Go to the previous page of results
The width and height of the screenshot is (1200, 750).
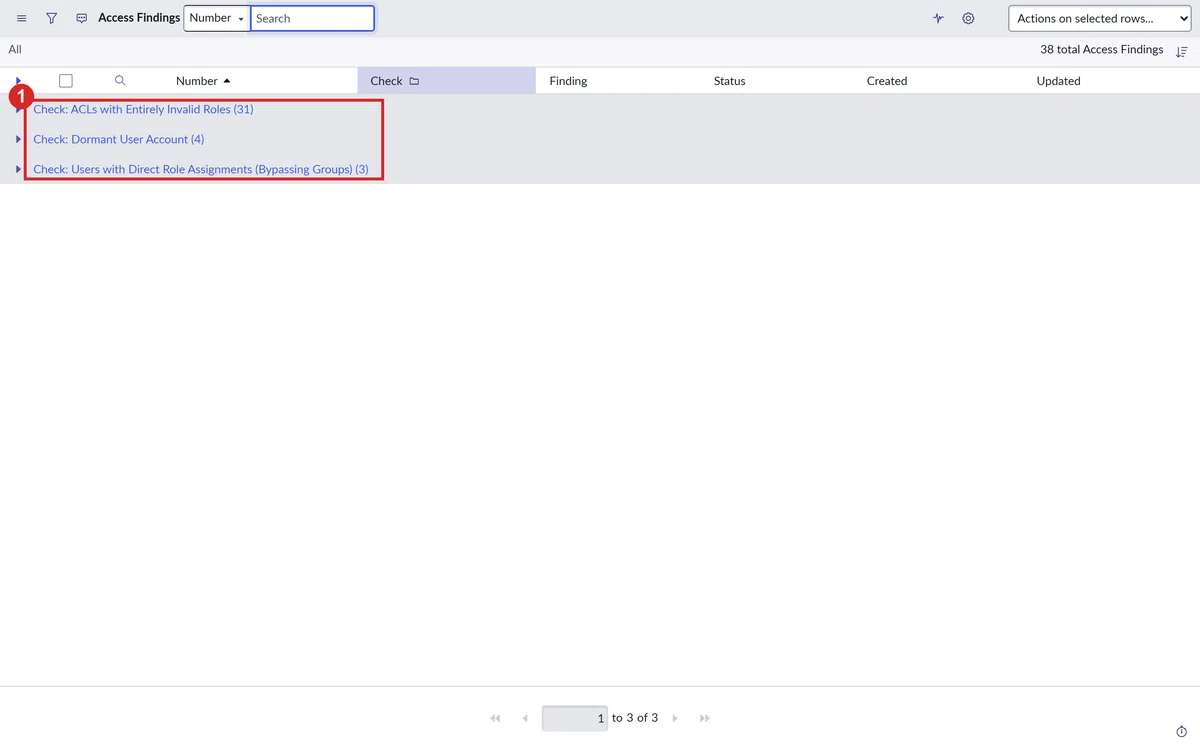[x=525, y=718]
